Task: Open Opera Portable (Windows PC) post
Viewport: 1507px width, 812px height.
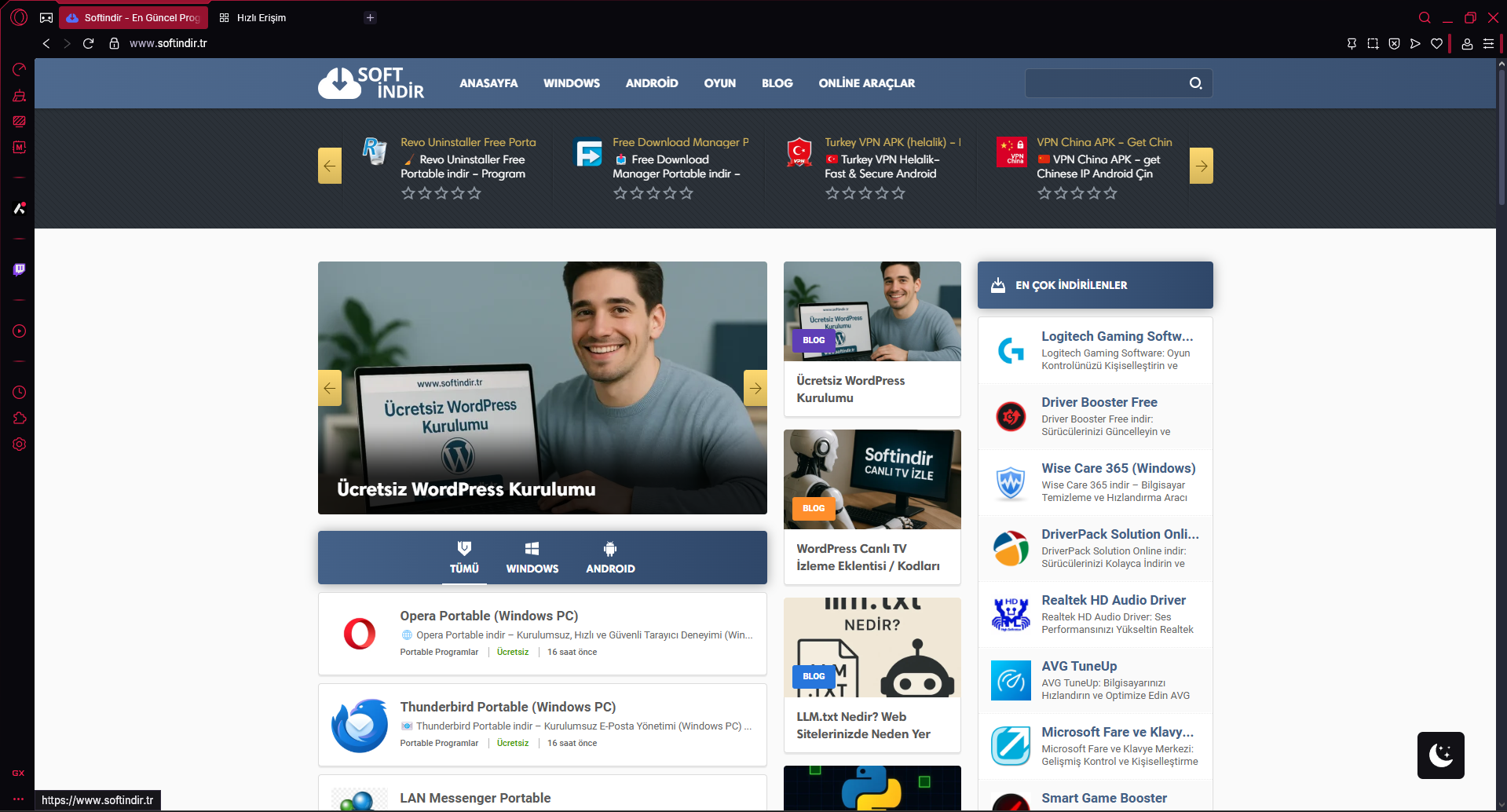Action: pyautogui.click(x=489, y=616)
